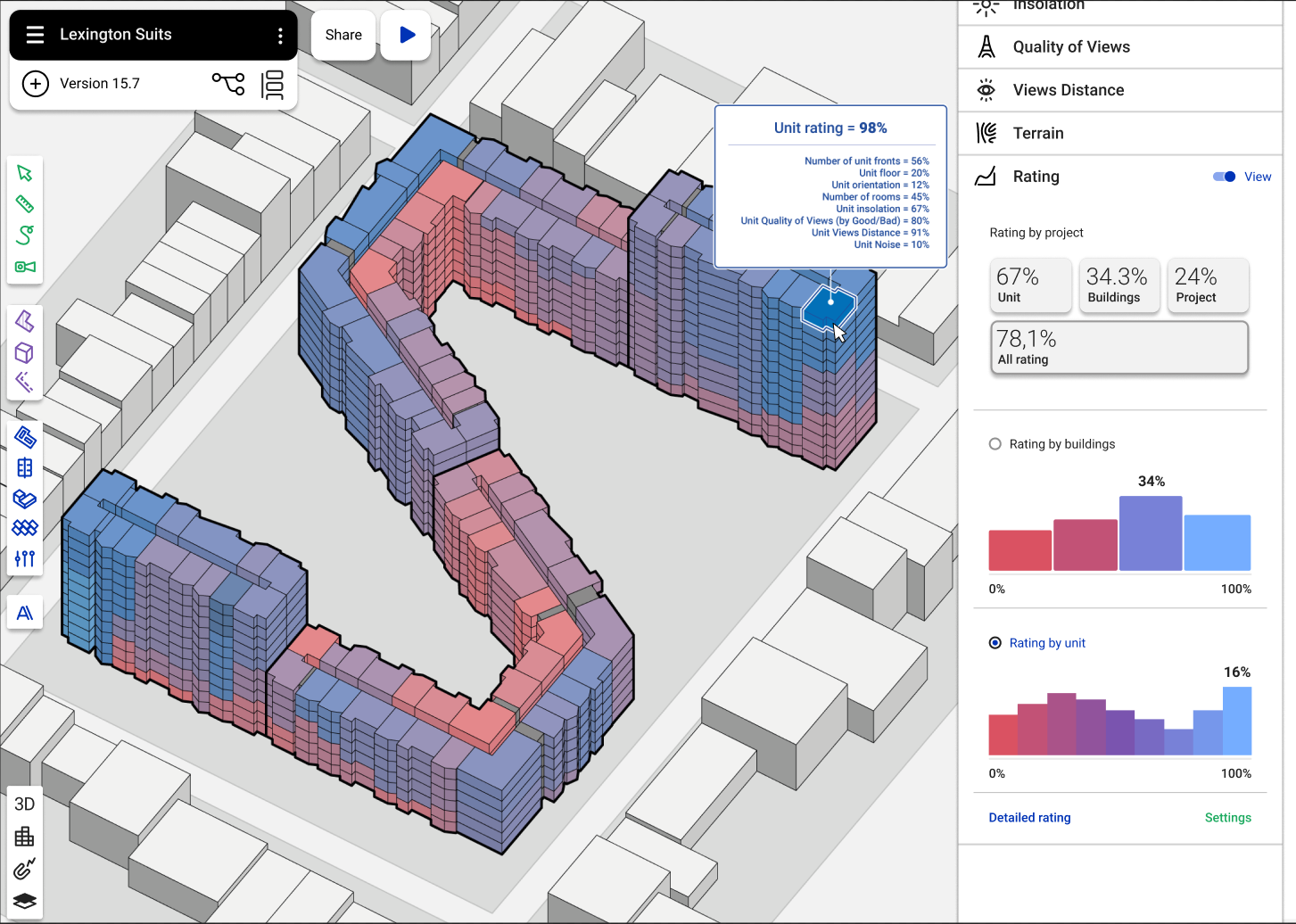Viewport: 1296px width, 924px height.
Task: Select the Rating by unit radio
Action: [995, 643]
